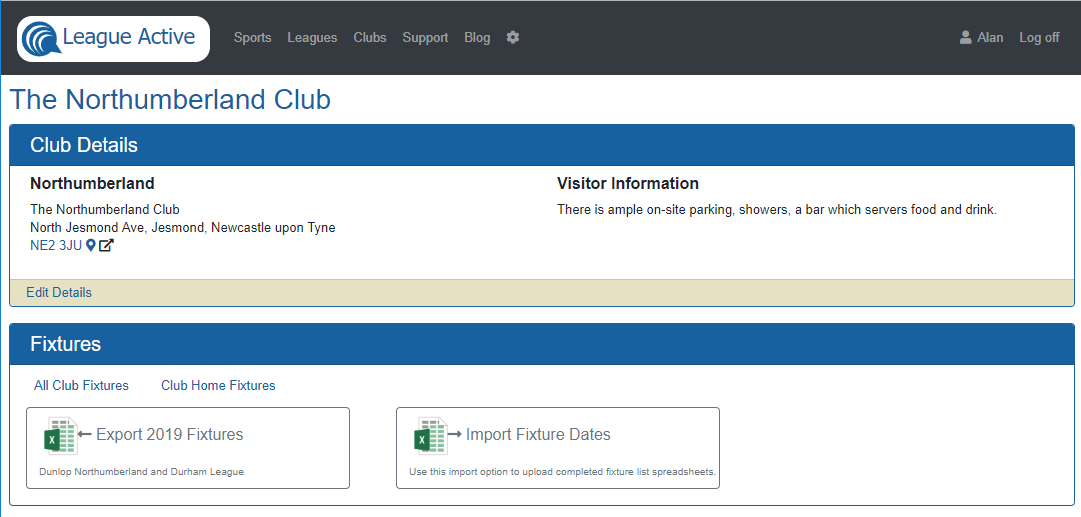1081x517 pixels.
Task: Open the Leagues menu
Action: click(312, 37)
